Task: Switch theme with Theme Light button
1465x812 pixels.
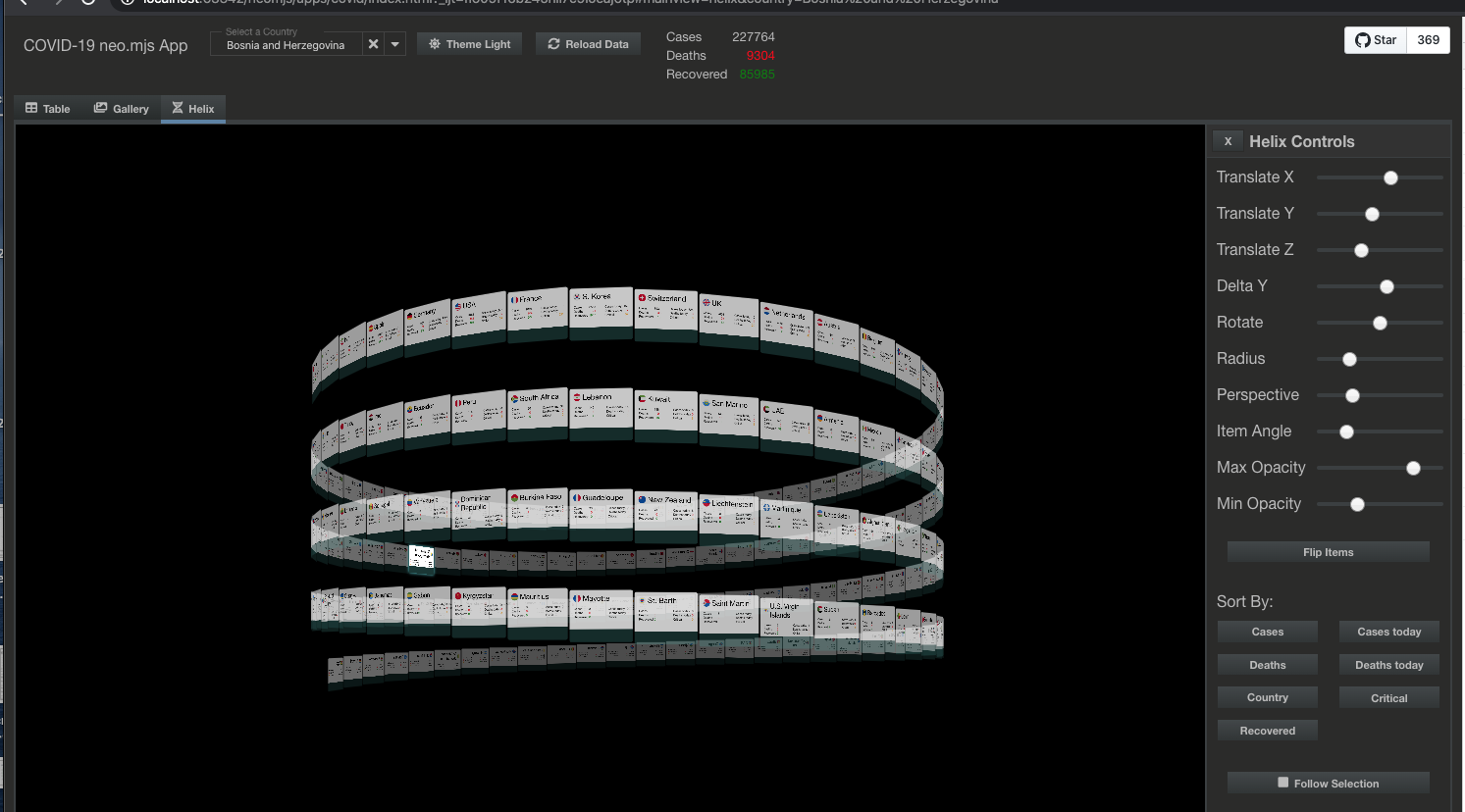Action: (470, 44)
